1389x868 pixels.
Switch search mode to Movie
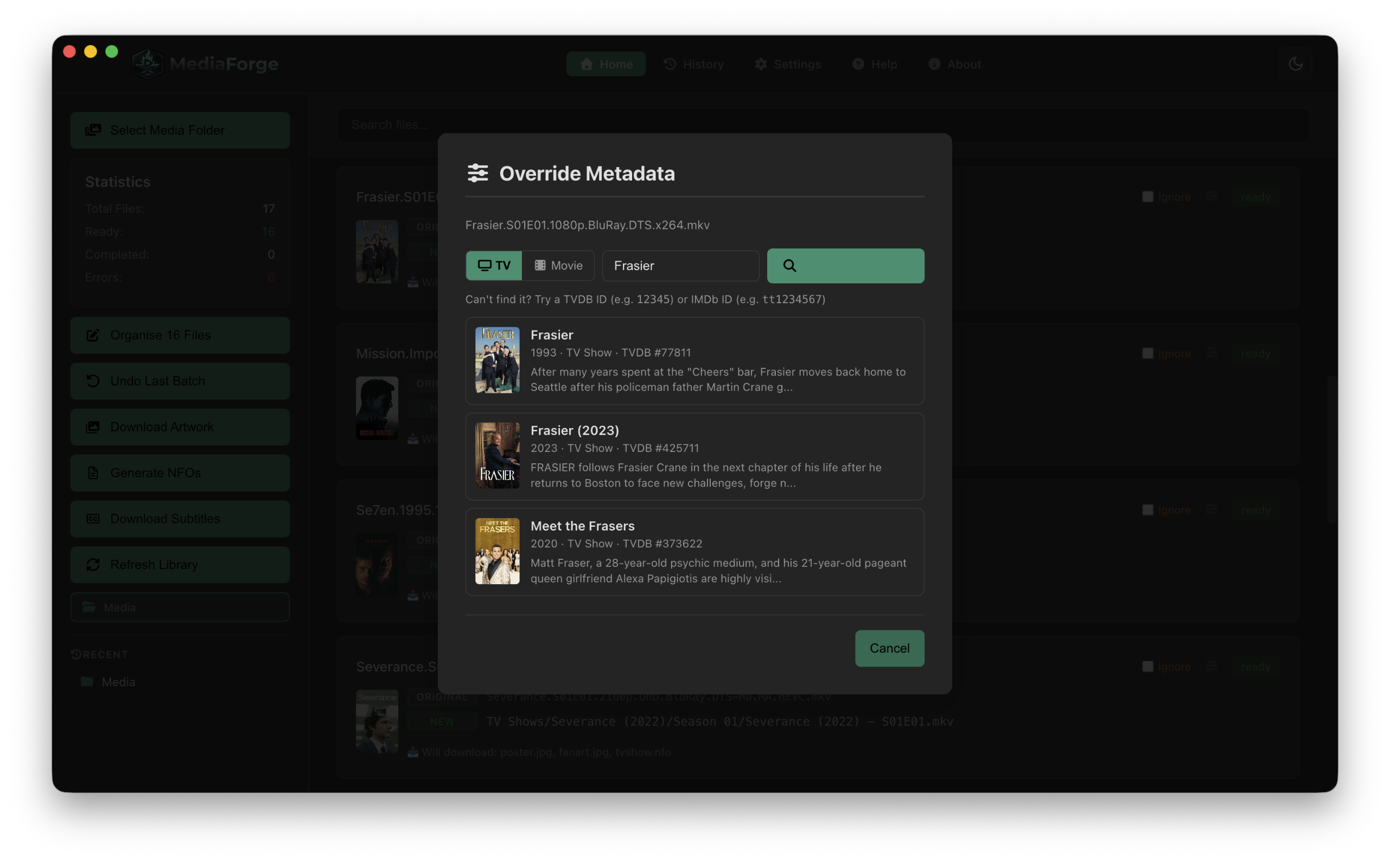558,265
